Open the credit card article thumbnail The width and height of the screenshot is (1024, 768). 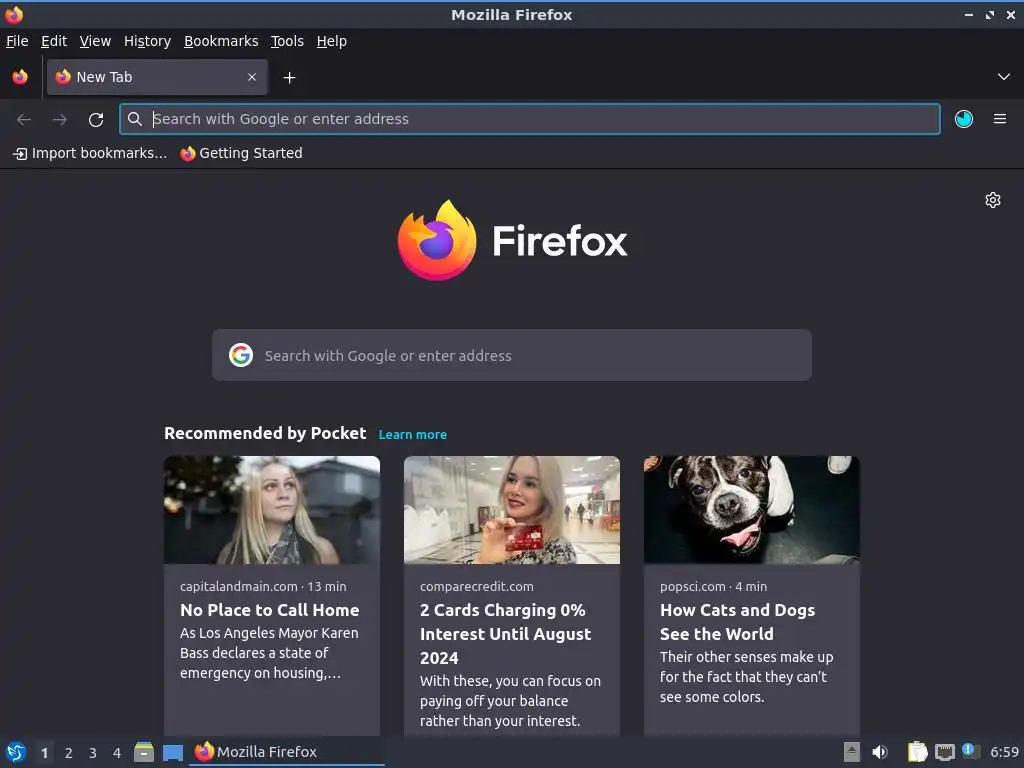point(512,509)
